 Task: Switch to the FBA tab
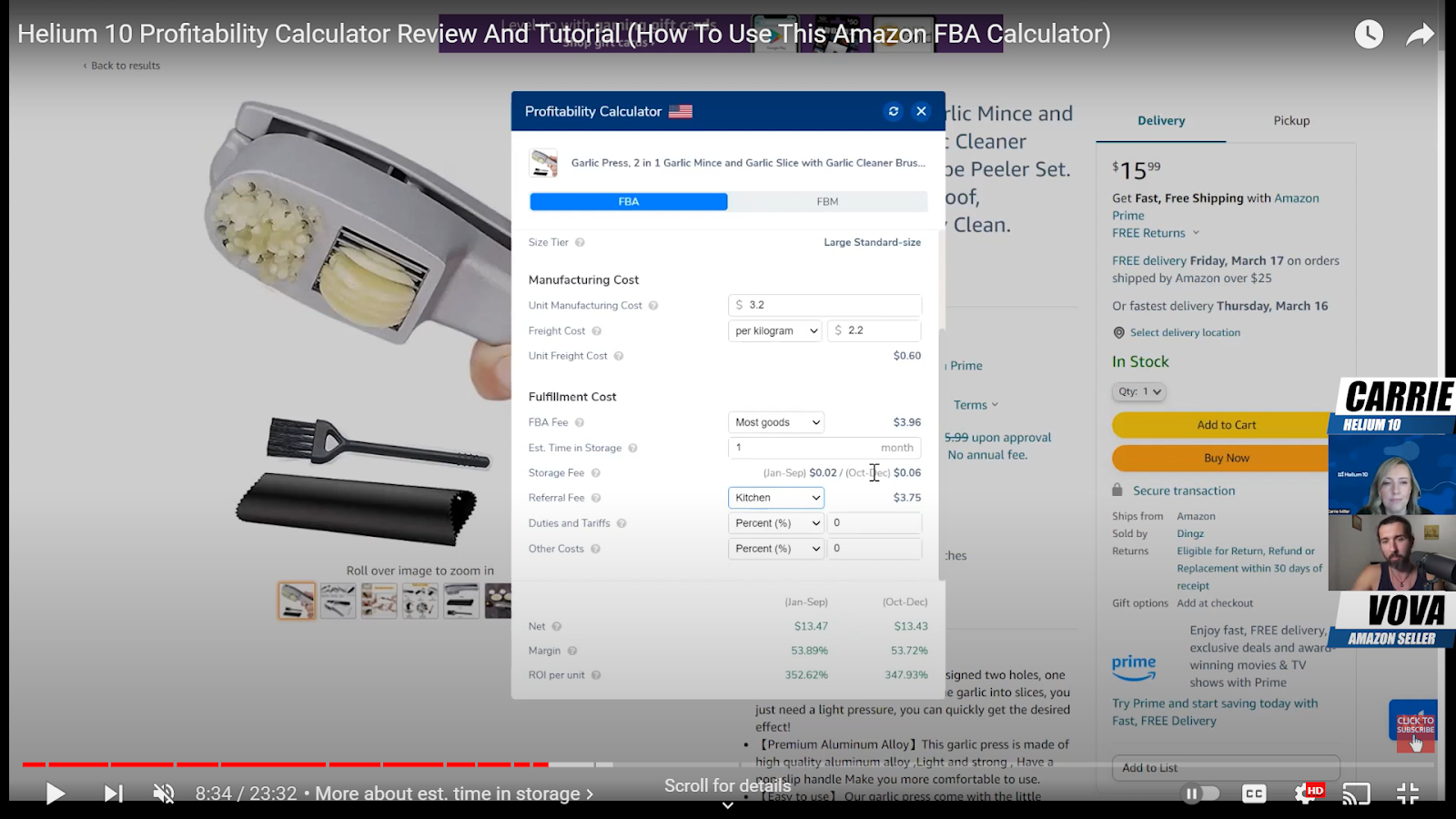pos(629,202)
